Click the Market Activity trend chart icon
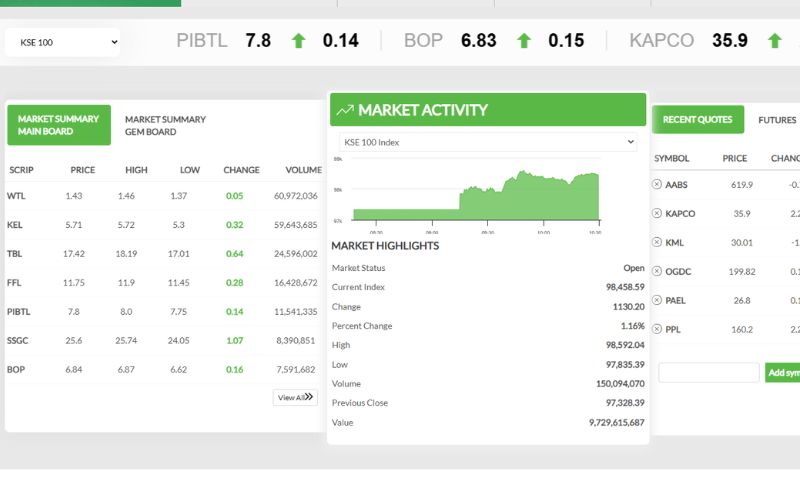The height and width of the screenshot is (480, 800). tap(345, 110)
